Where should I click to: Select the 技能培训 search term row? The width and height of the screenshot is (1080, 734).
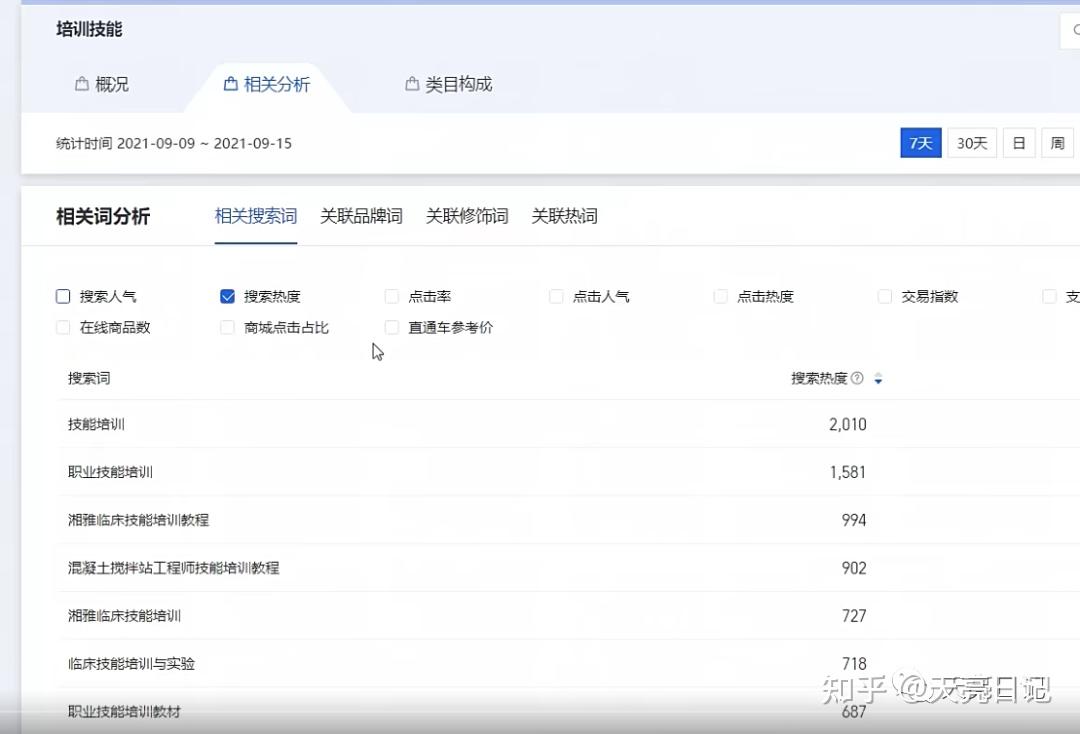(569, 424)
